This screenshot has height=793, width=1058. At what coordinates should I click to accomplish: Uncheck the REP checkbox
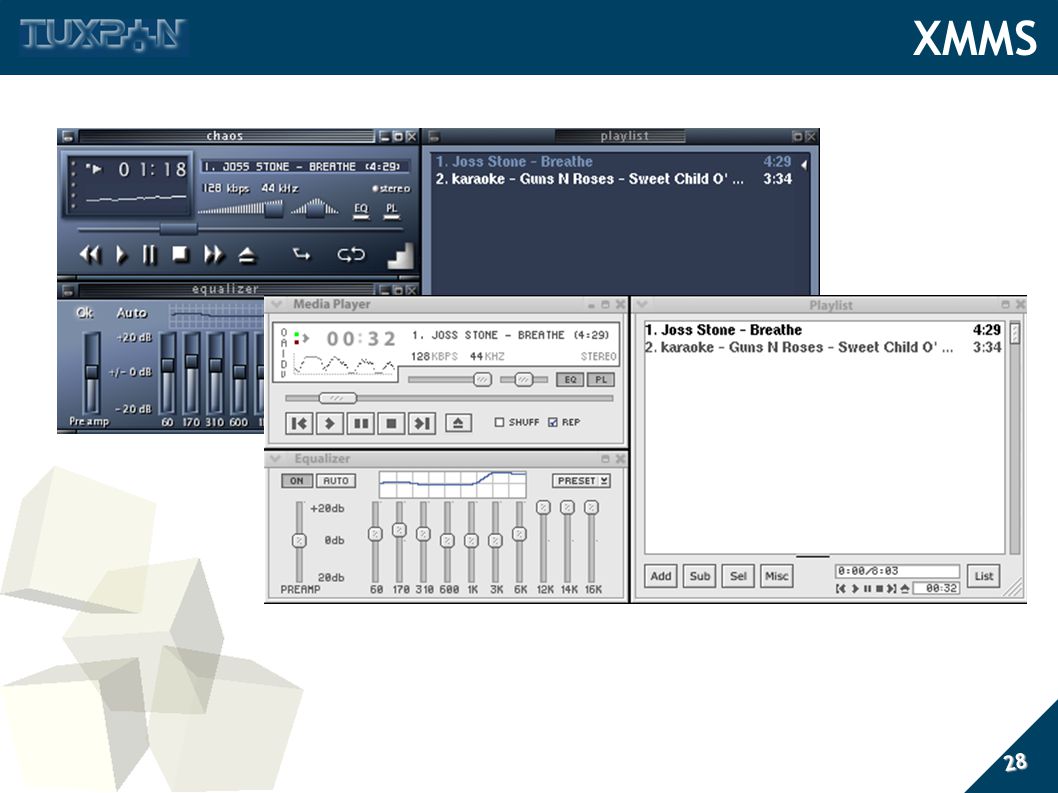(553, 422)
